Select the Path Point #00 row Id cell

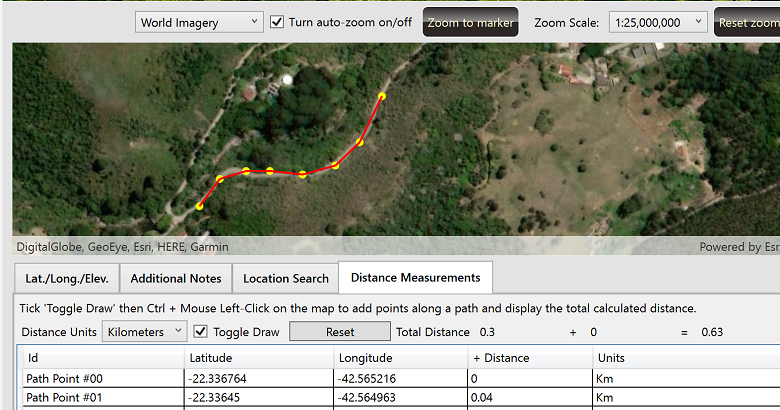(103, 379)
